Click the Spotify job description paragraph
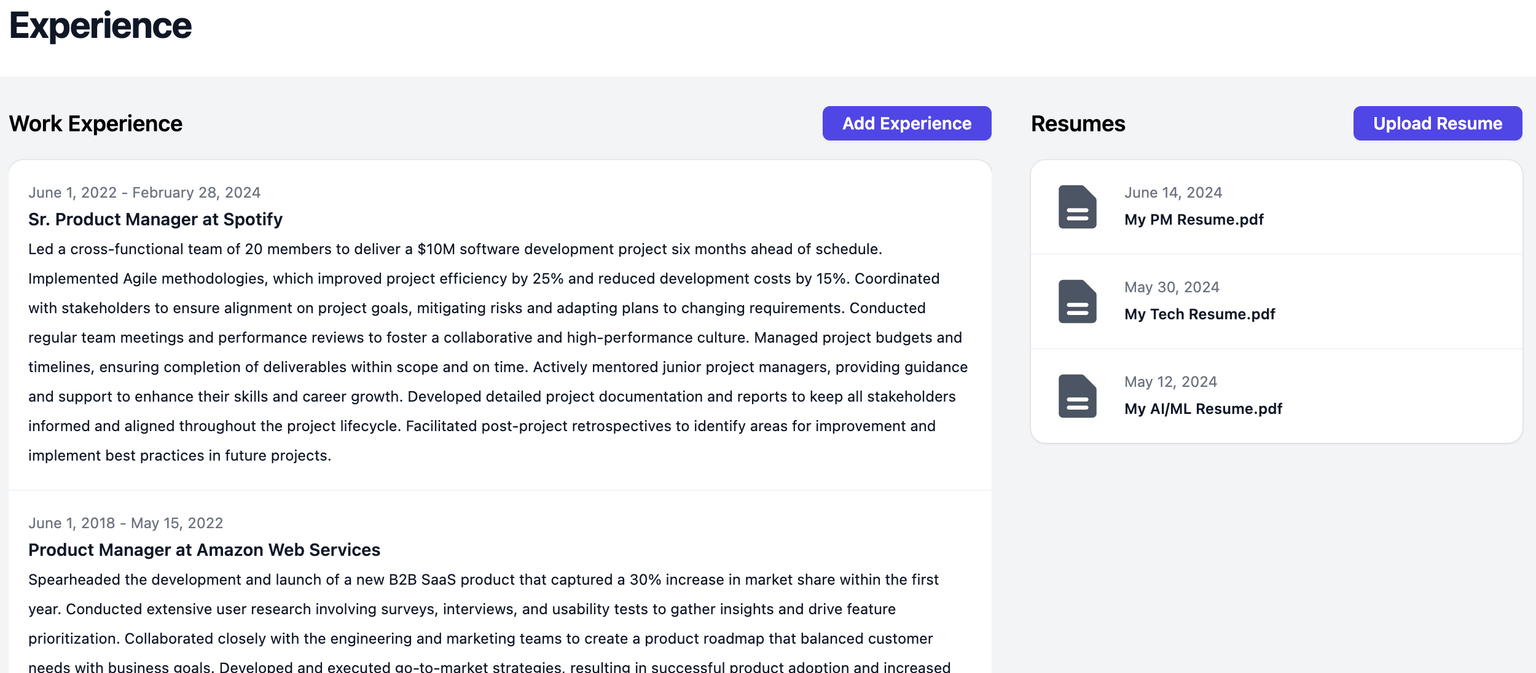 [498, 352]
